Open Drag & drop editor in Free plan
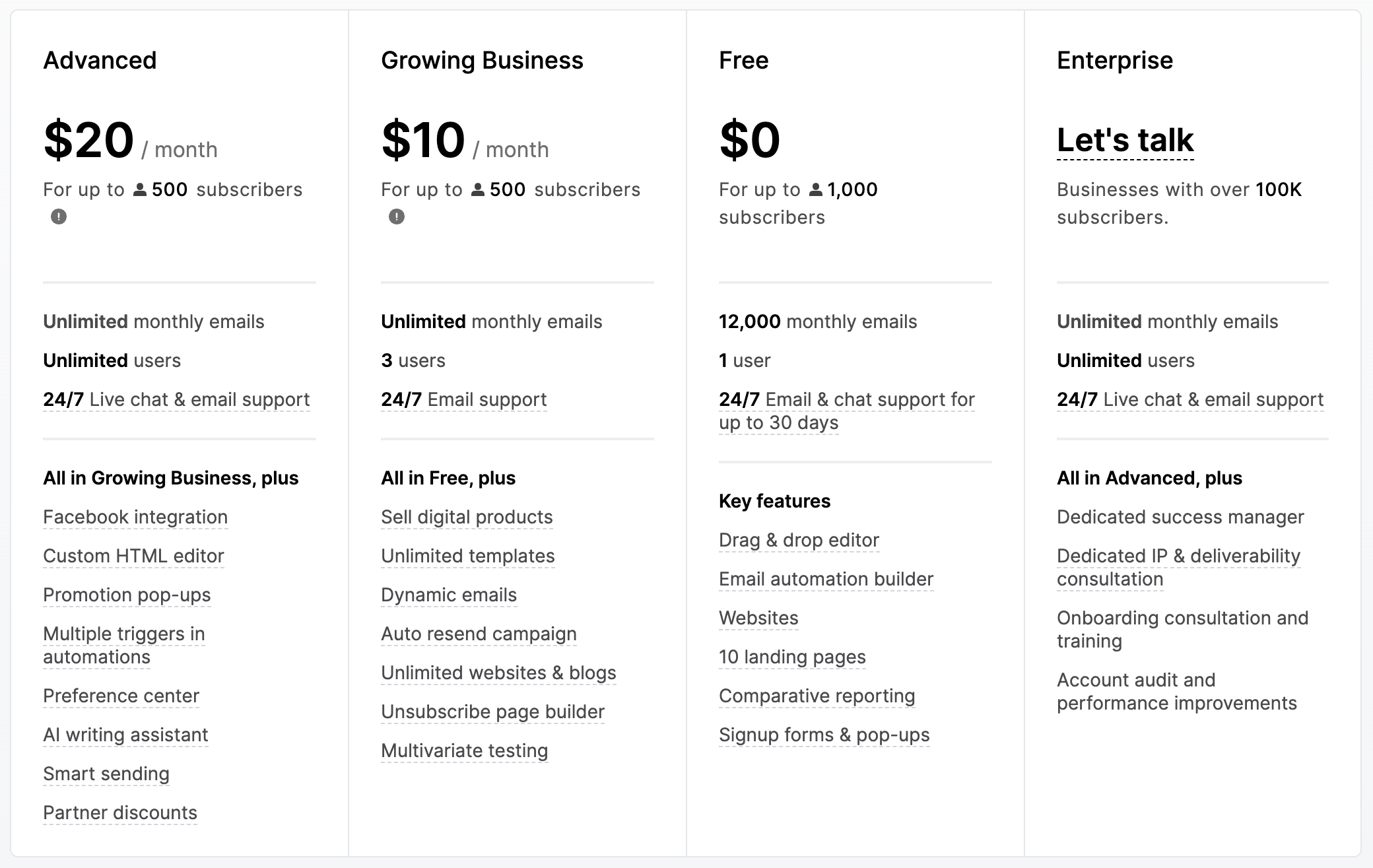 pos(799,540)
